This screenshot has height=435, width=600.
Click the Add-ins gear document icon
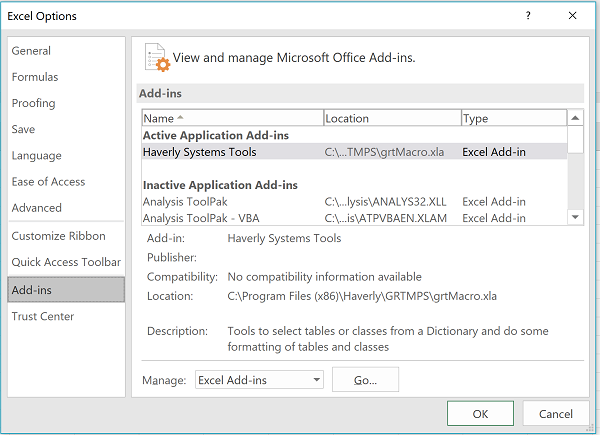tap(157, 57)
